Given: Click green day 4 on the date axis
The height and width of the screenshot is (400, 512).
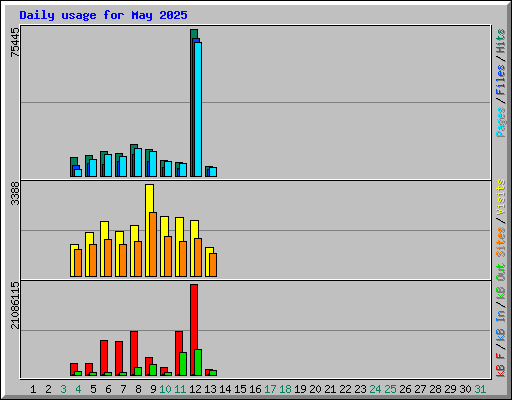Looking at the screenshot, I should click(78, 389).
